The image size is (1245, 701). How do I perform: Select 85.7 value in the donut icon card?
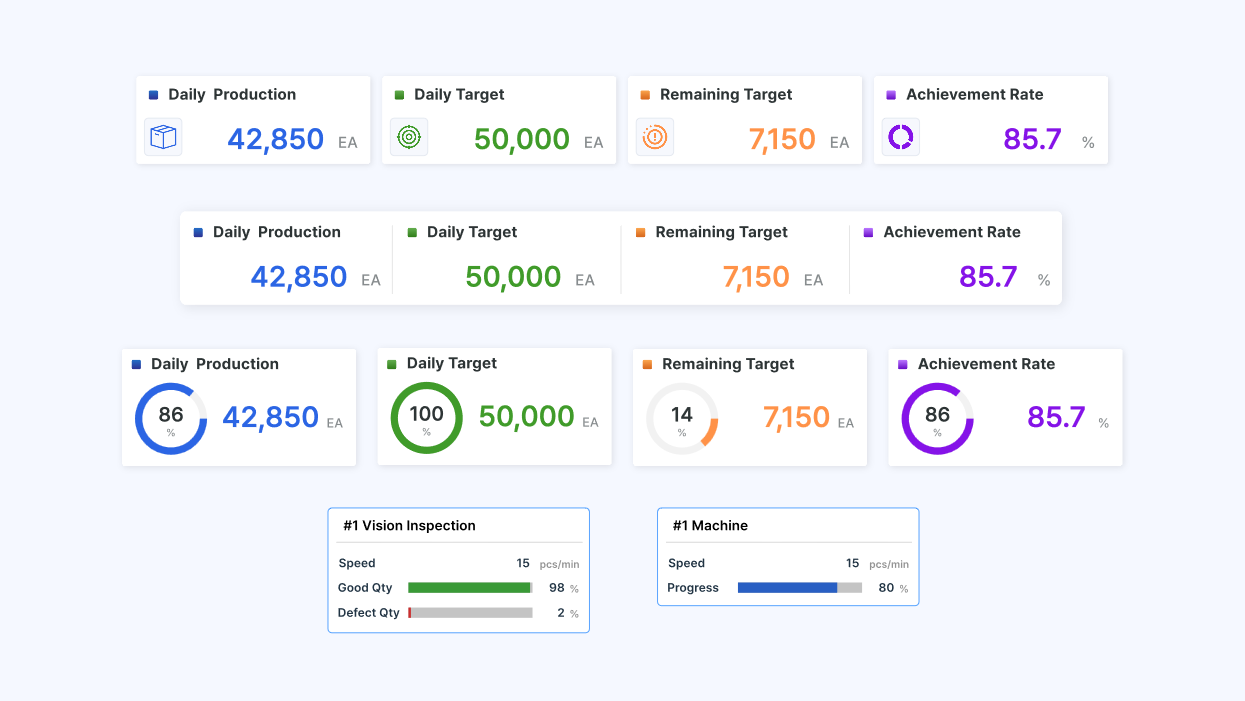(x=1032, y=139)
